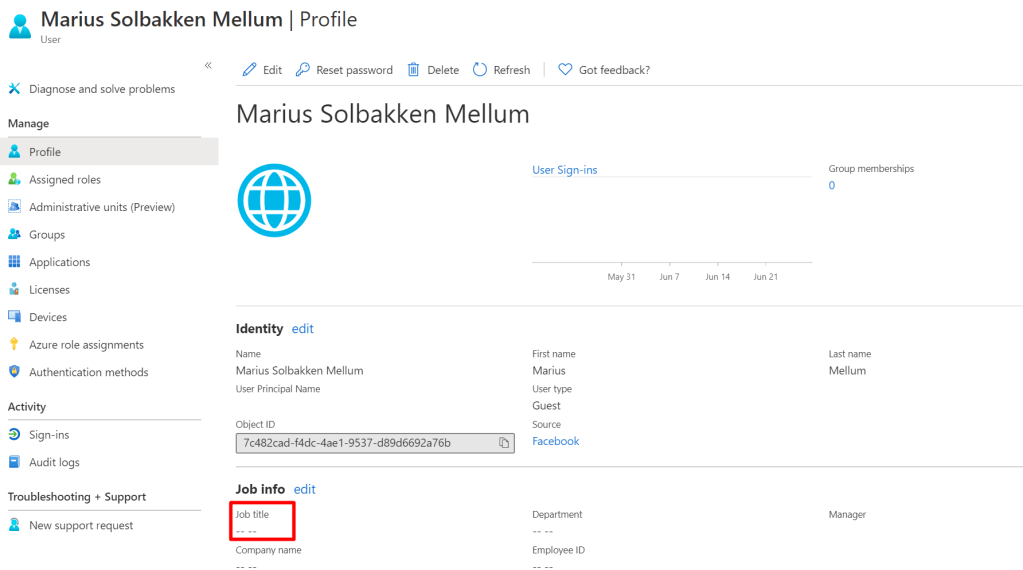Open Authentication methods page
This screenshot has width=1023, height=570.
(88, 372)
